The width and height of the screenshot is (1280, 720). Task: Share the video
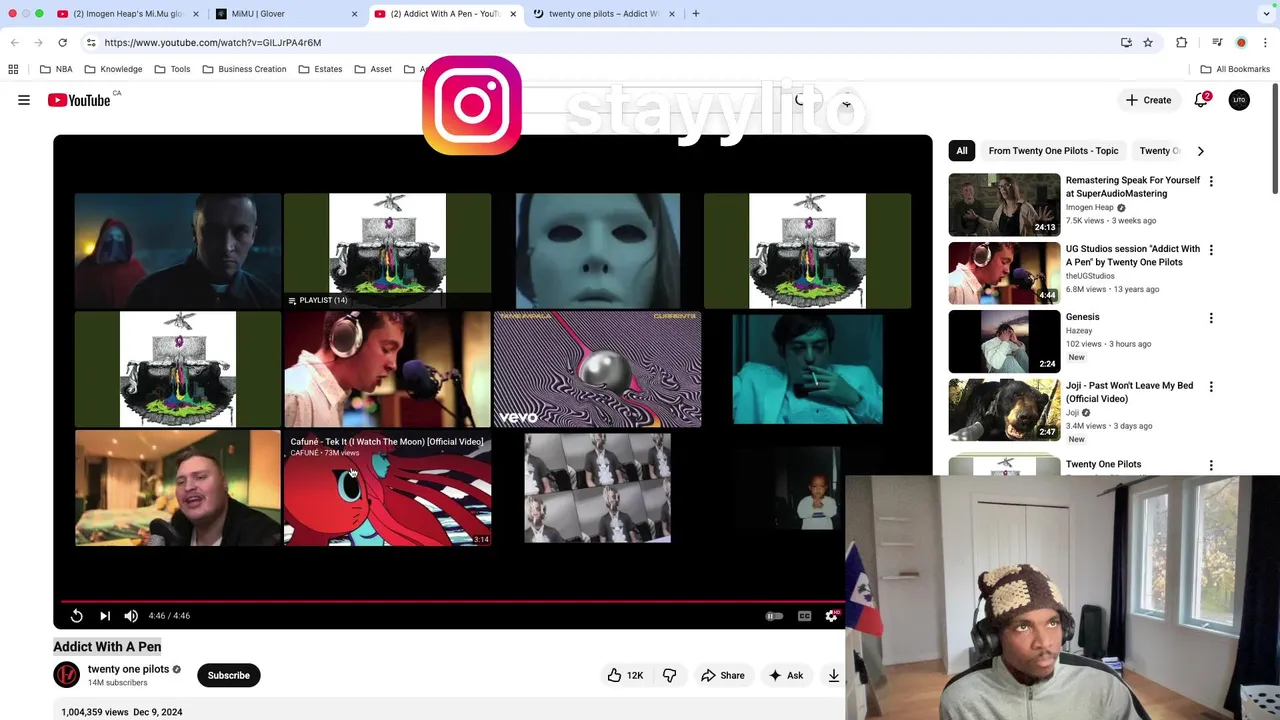723,675
